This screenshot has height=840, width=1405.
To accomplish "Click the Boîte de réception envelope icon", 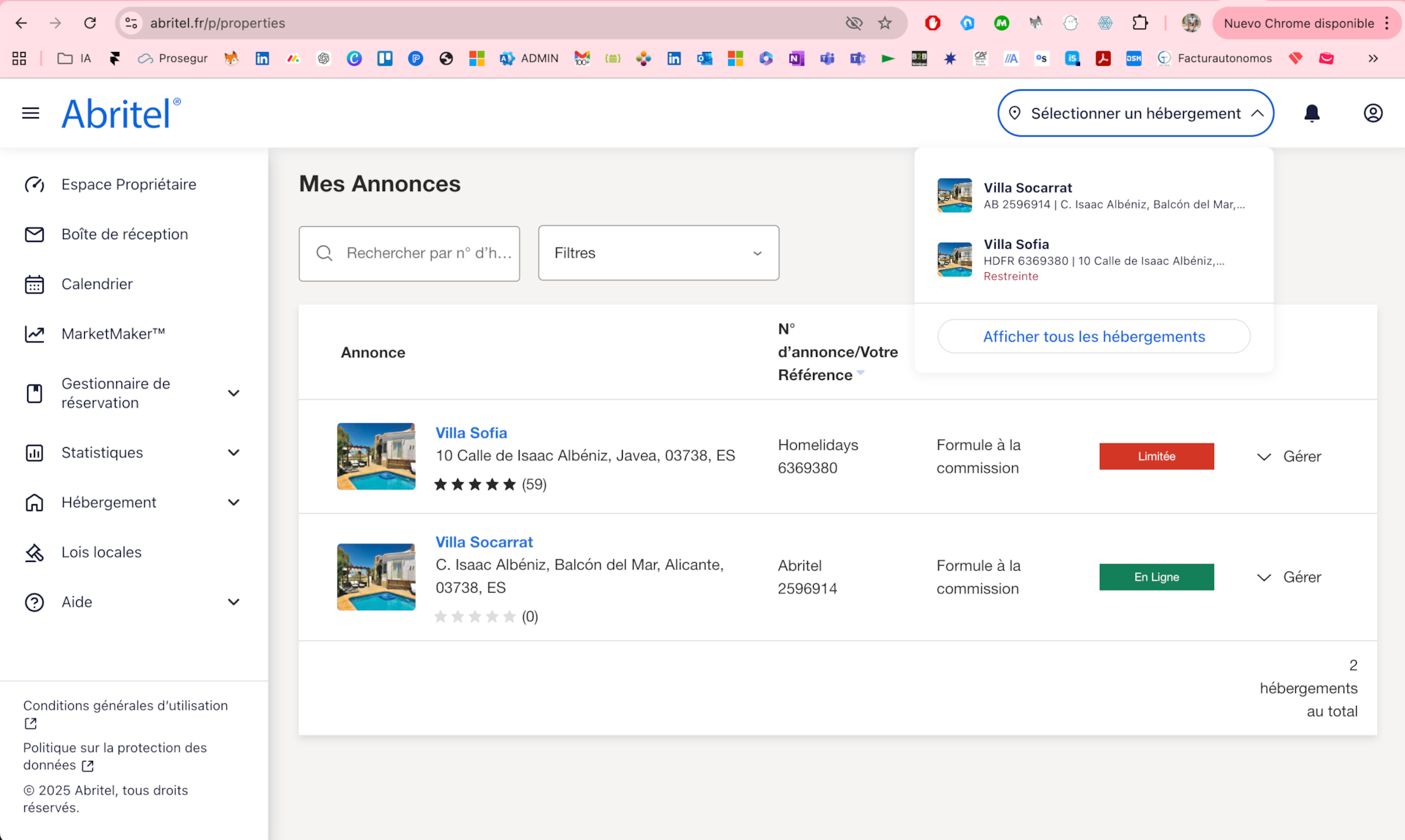I will pos(34,234).
